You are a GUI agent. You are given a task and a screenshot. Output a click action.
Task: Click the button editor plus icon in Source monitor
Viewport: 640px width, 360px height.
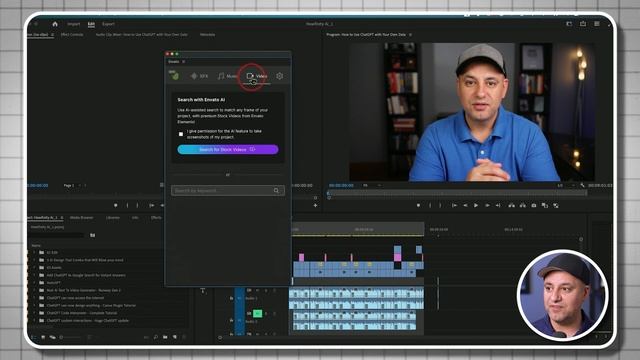(x=315, y=205)
